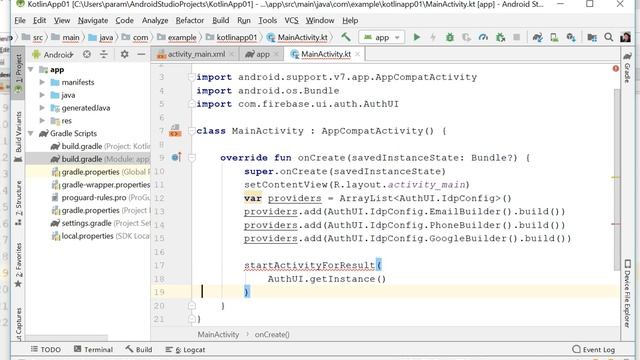Expand the res folder
The width and height of the screenshot is (640, 360).
tap(42, 120)
